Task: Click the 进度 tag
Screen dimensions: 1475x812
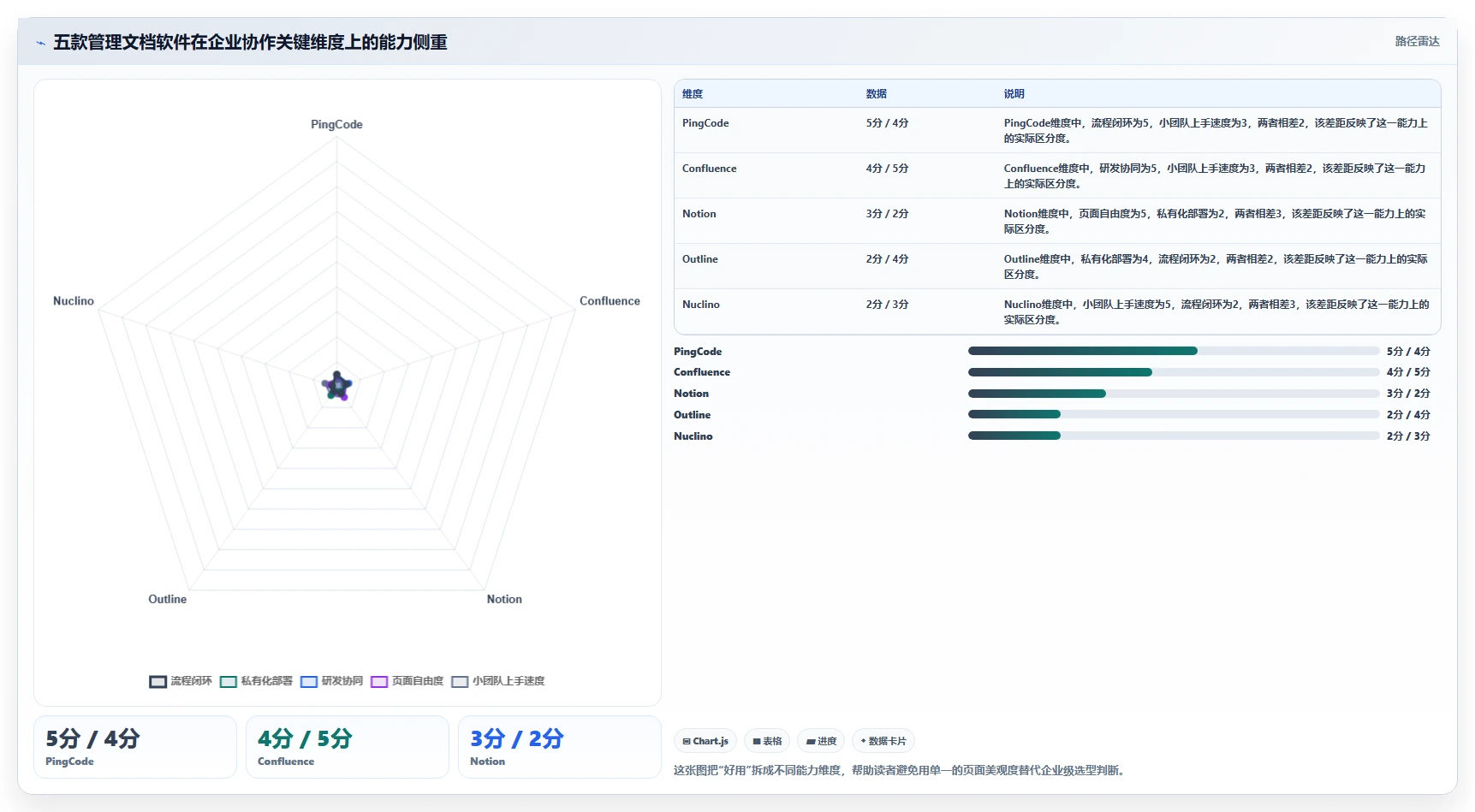Action: (x=821, y=741)
